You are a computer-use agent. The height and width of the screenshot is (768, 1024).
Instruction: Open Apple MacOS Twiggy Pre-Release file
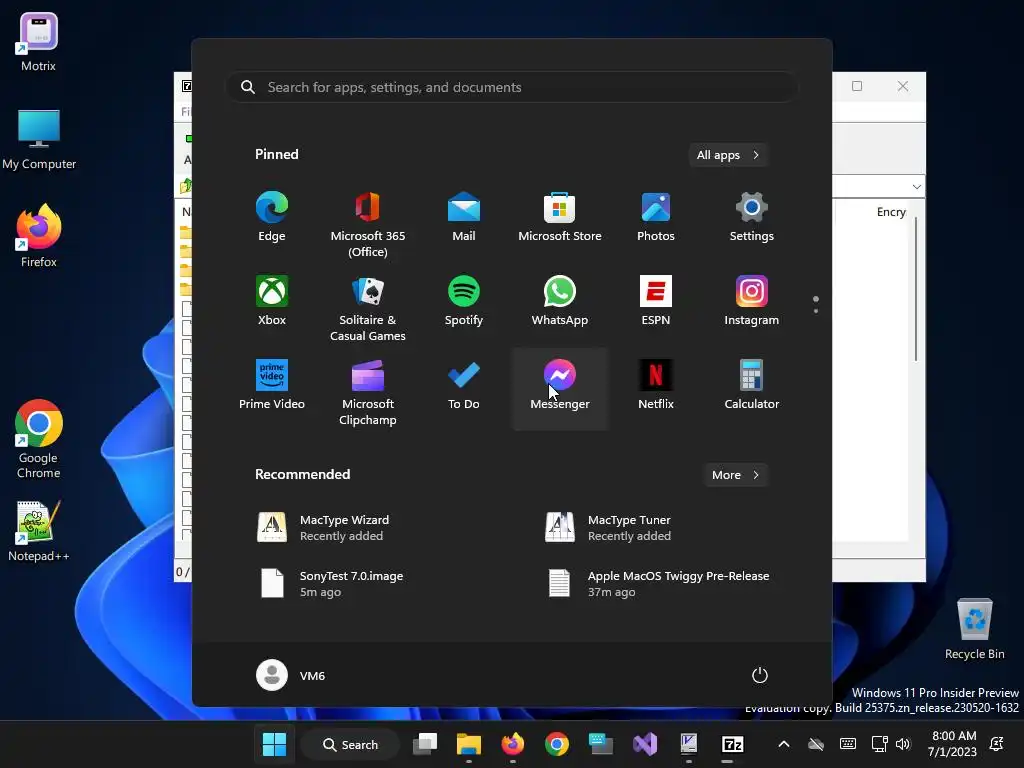point(660,584)
